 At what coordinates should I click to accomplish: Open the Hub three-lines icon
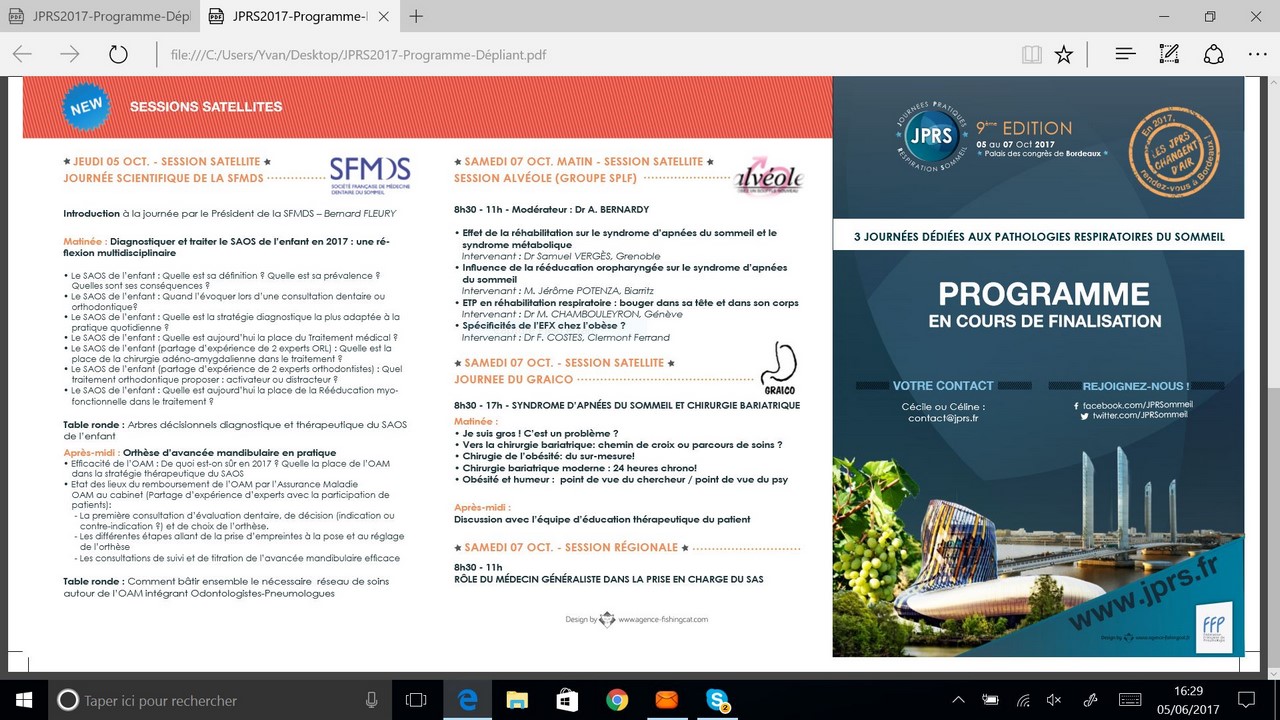tap(1125, 55)
